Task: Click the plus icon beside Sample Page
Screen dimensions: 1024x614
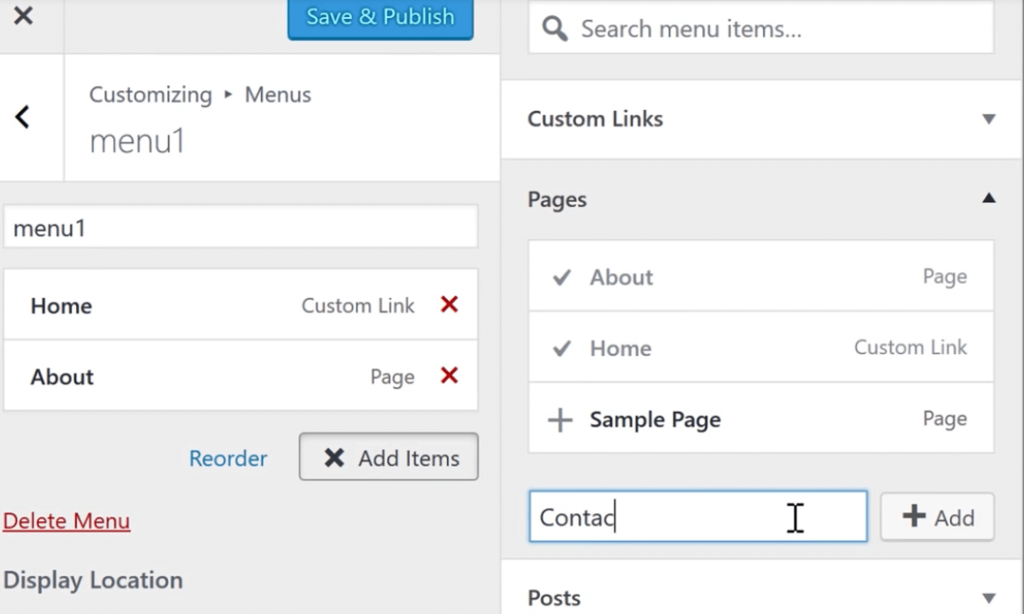Action: click(x=560, y=420)
